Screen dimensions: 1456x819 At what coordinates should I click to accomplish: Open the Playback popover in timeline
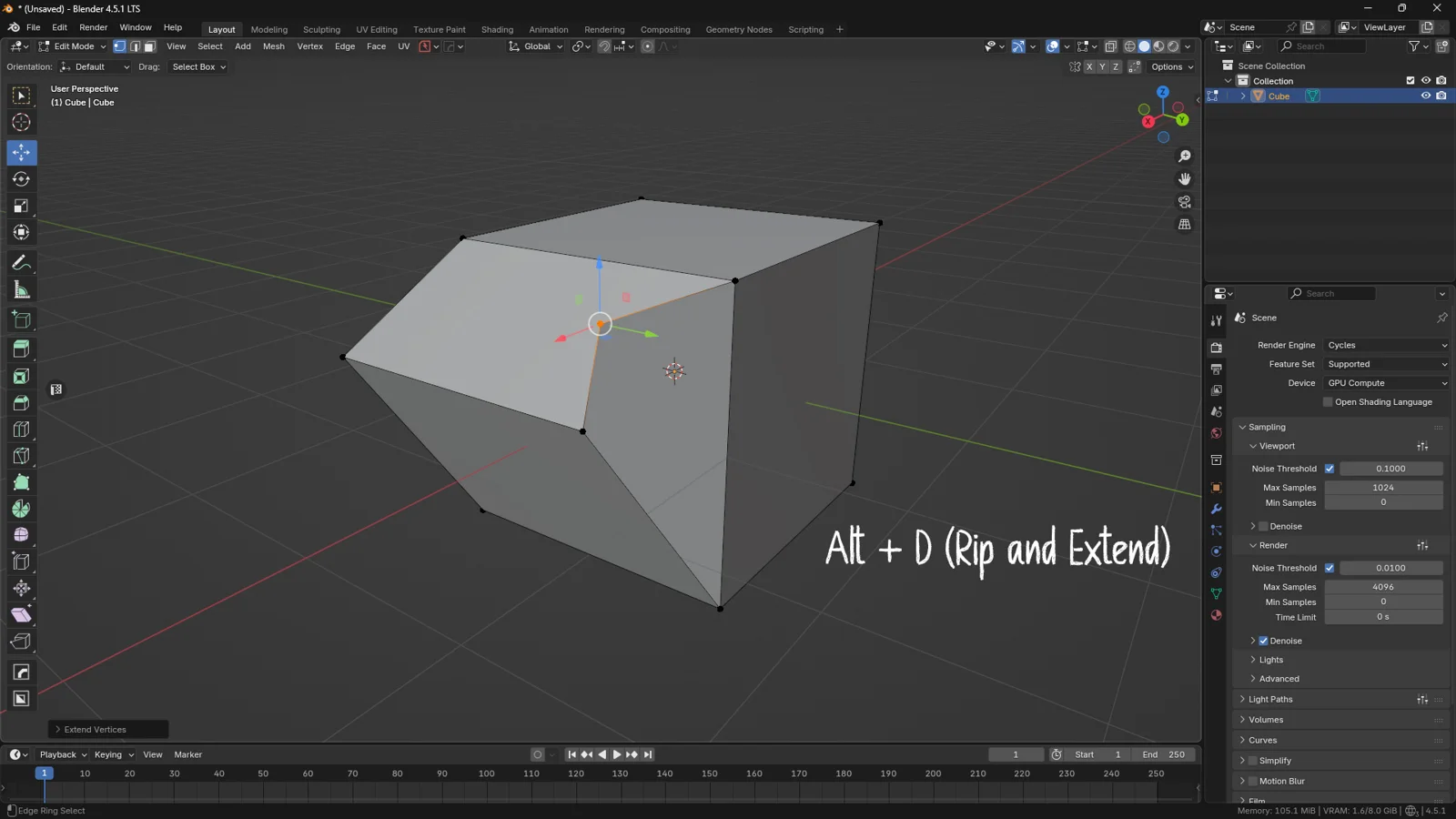tap(63, 754)
